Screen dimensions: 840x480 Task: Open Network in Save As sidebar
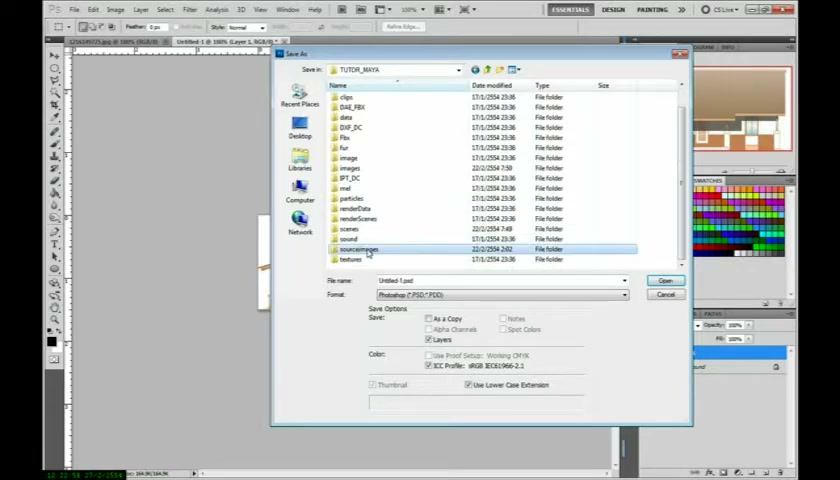pyautogui.click(x=300, y=224)
